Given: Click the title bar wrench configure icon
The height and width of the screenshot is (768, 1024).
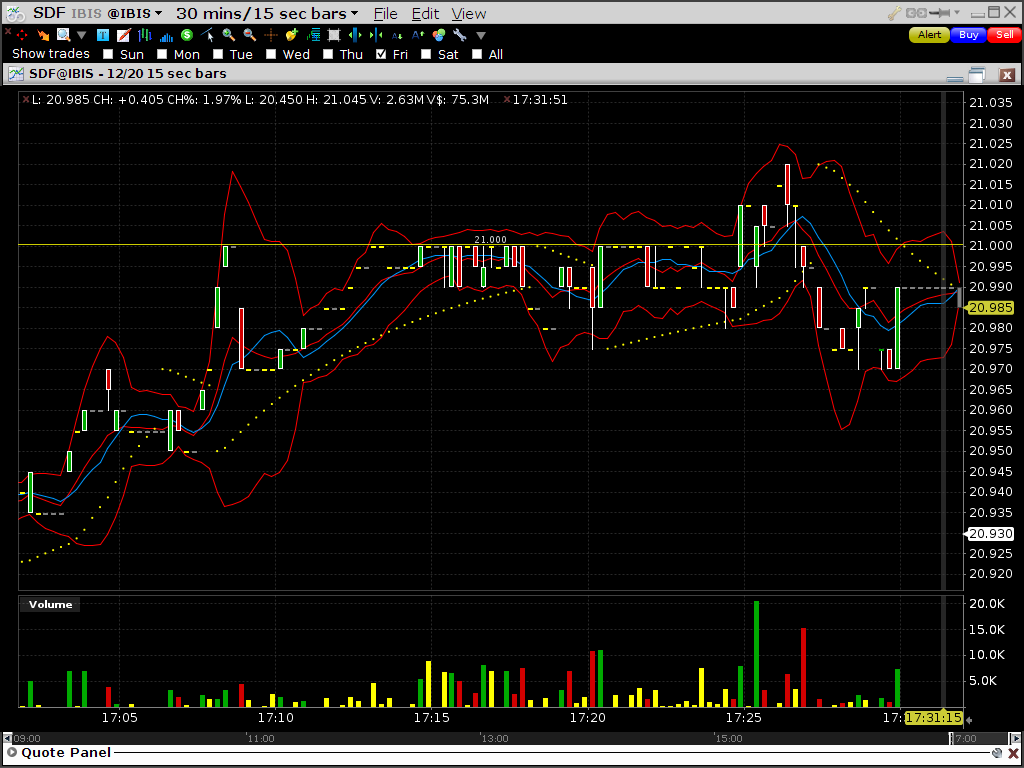Looking at the screenshot, I should click(x=895, y=13).
